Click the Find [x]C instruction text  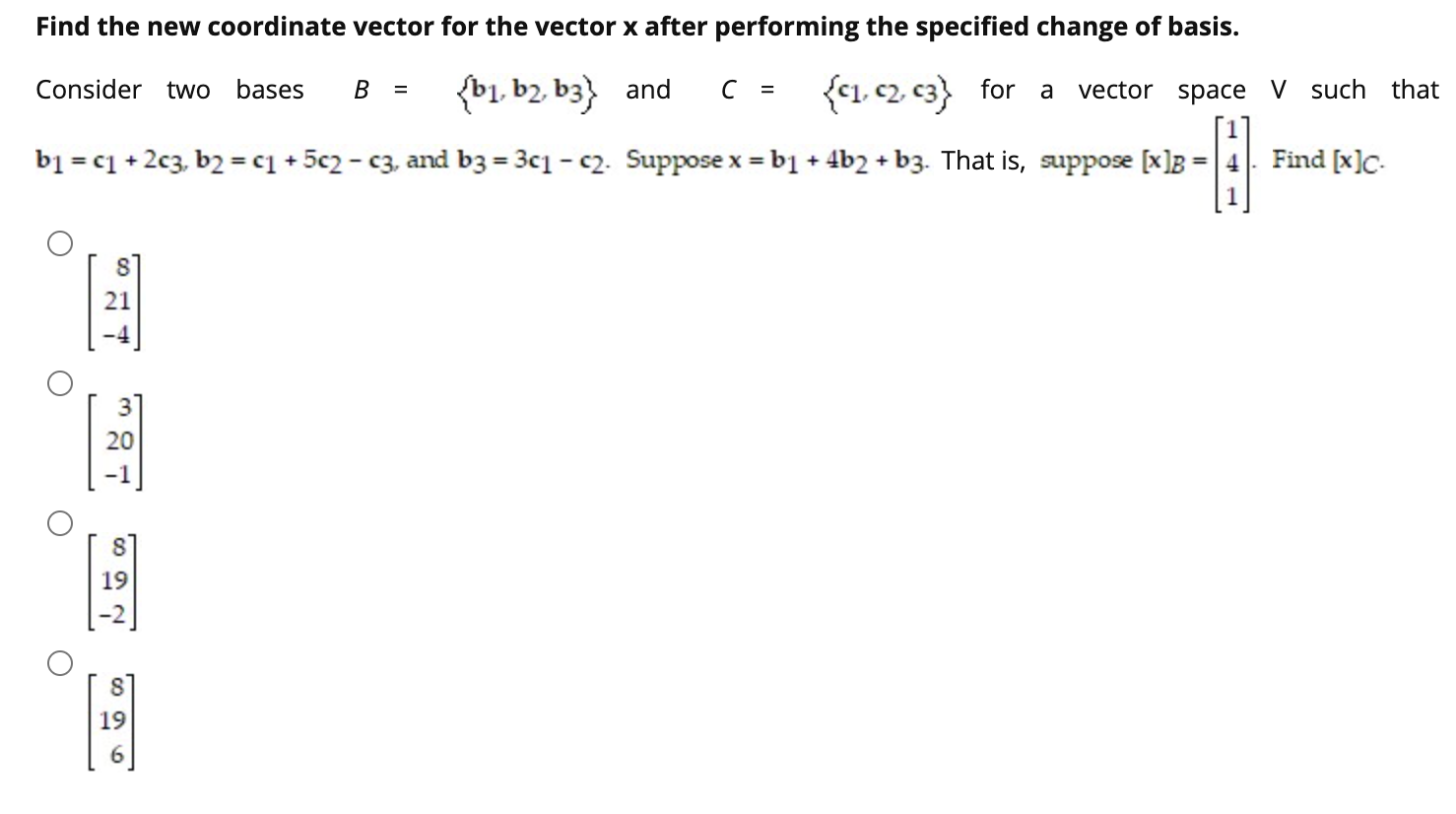[1329, 160]
